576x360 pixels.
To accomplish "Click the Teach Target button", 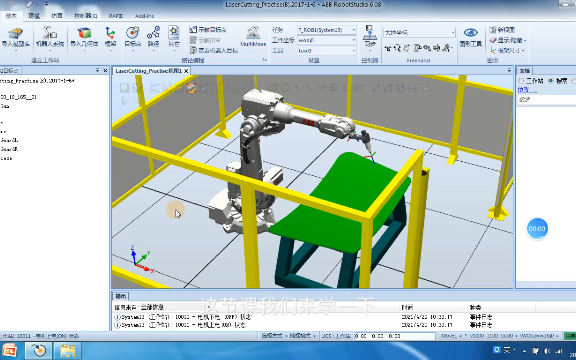I will [x=208, y=30].
